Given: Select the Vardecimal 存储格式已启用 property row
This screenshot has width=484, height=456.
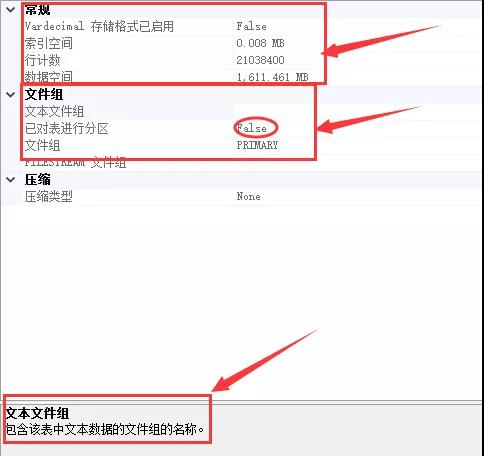Looking at the screenshot, I should (x=242, y=27).
